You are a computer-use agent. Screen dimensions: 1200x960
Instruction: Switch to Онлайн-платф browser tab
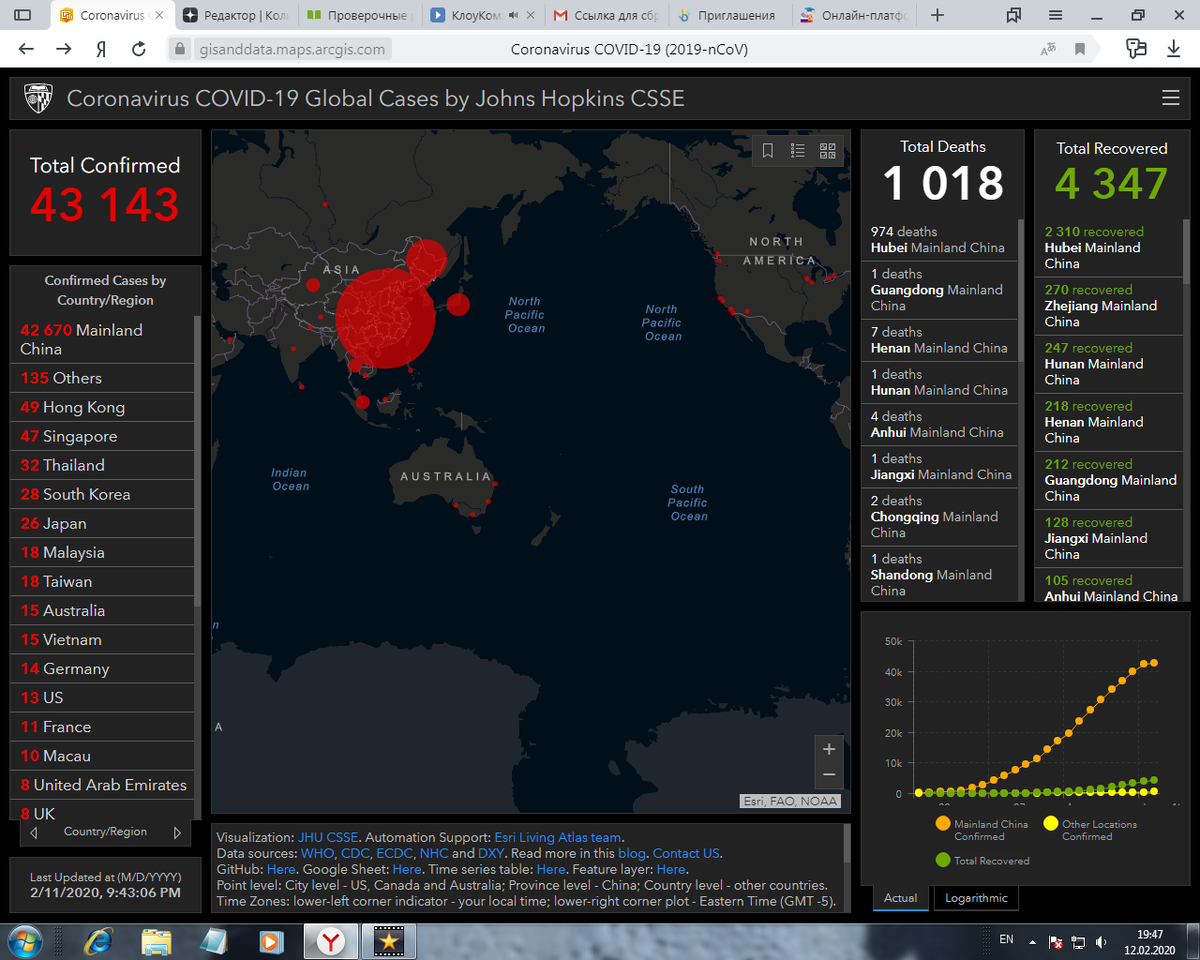point(852,15)
